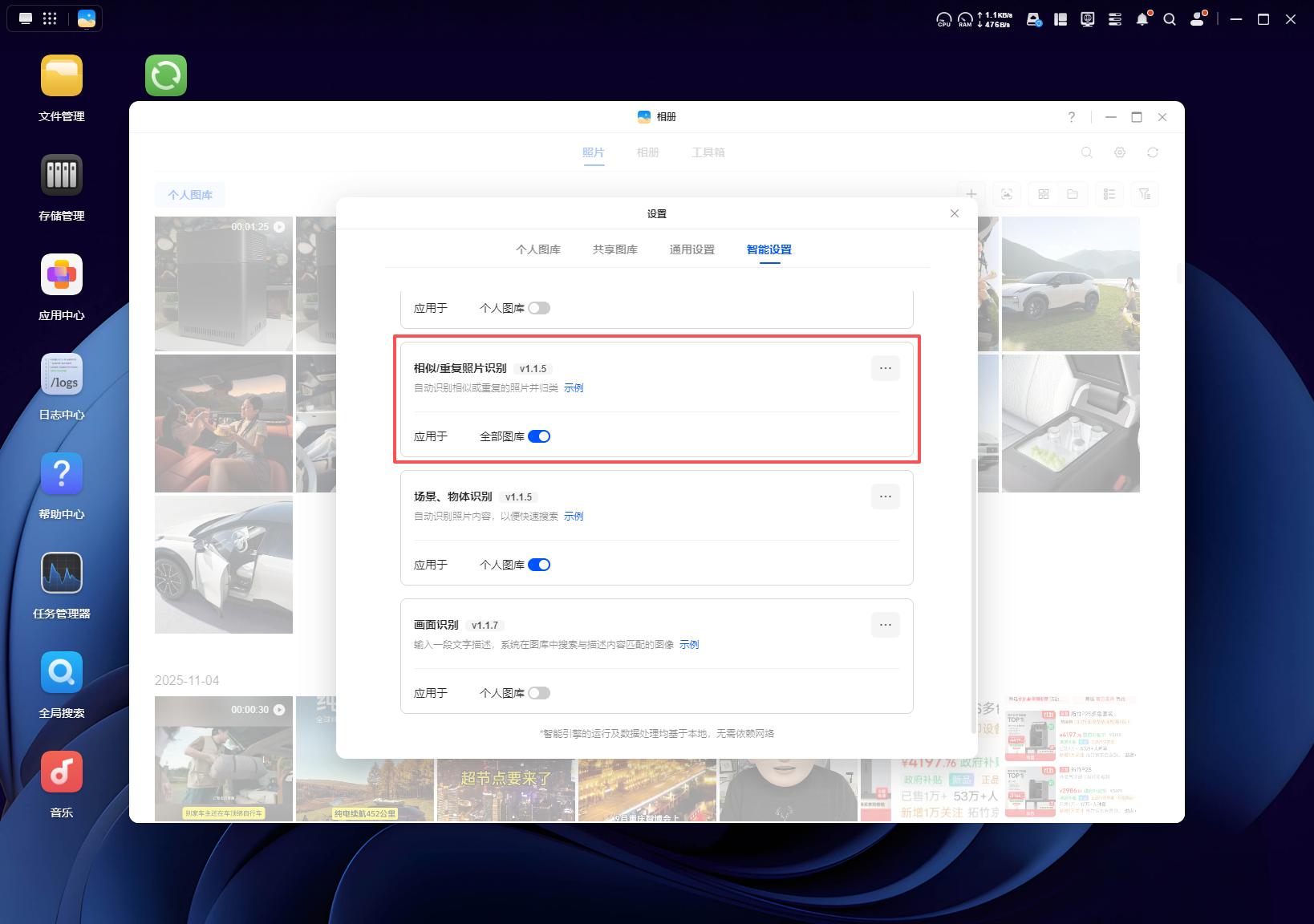This screenshot has width=1314, height=924.
Task: Open notifications bell in top bar
Action: point(1142,19)
